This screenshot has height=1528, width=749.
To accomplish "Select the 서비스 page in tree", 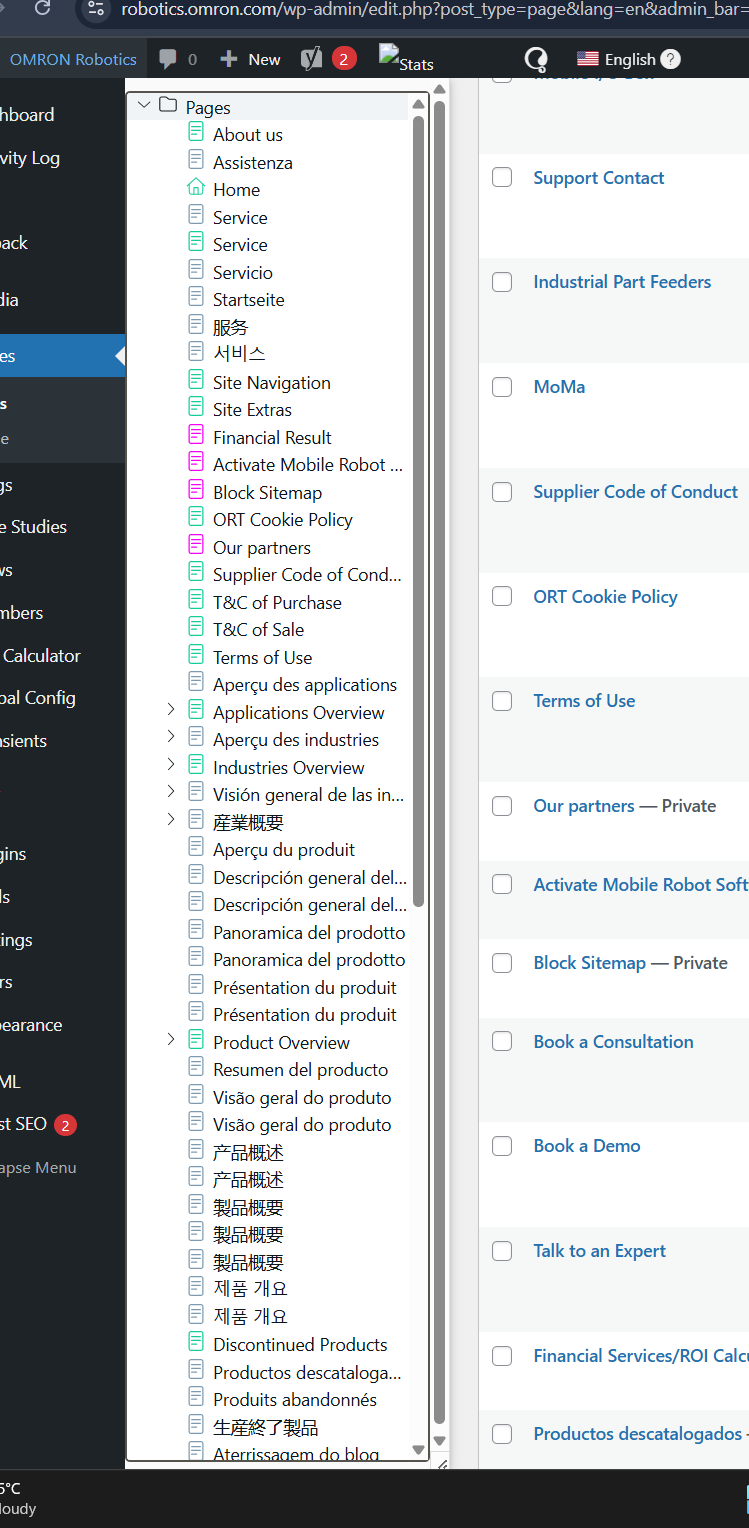I will click(x=239, y=353).
